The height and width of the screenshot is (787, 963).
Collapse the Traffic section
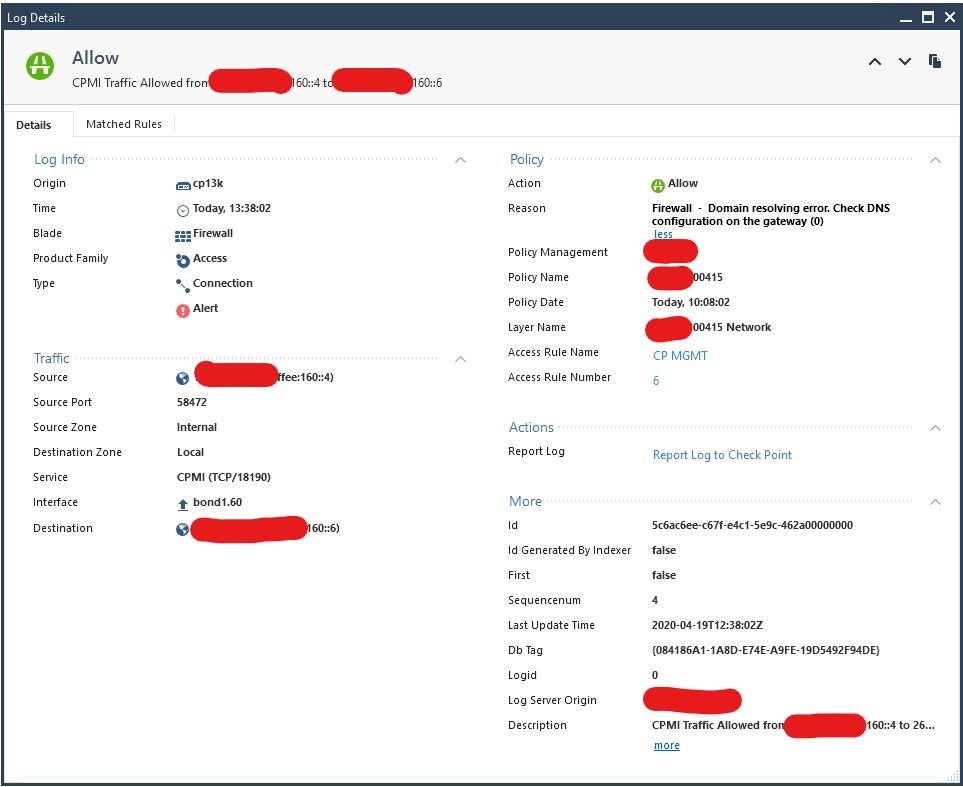(x=460, y=358)
